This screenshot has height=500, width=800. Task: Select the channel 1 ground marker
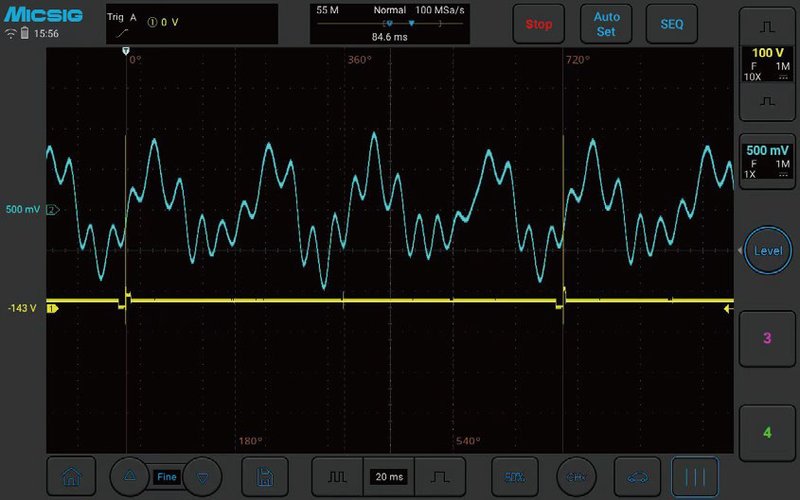(53, 308)
